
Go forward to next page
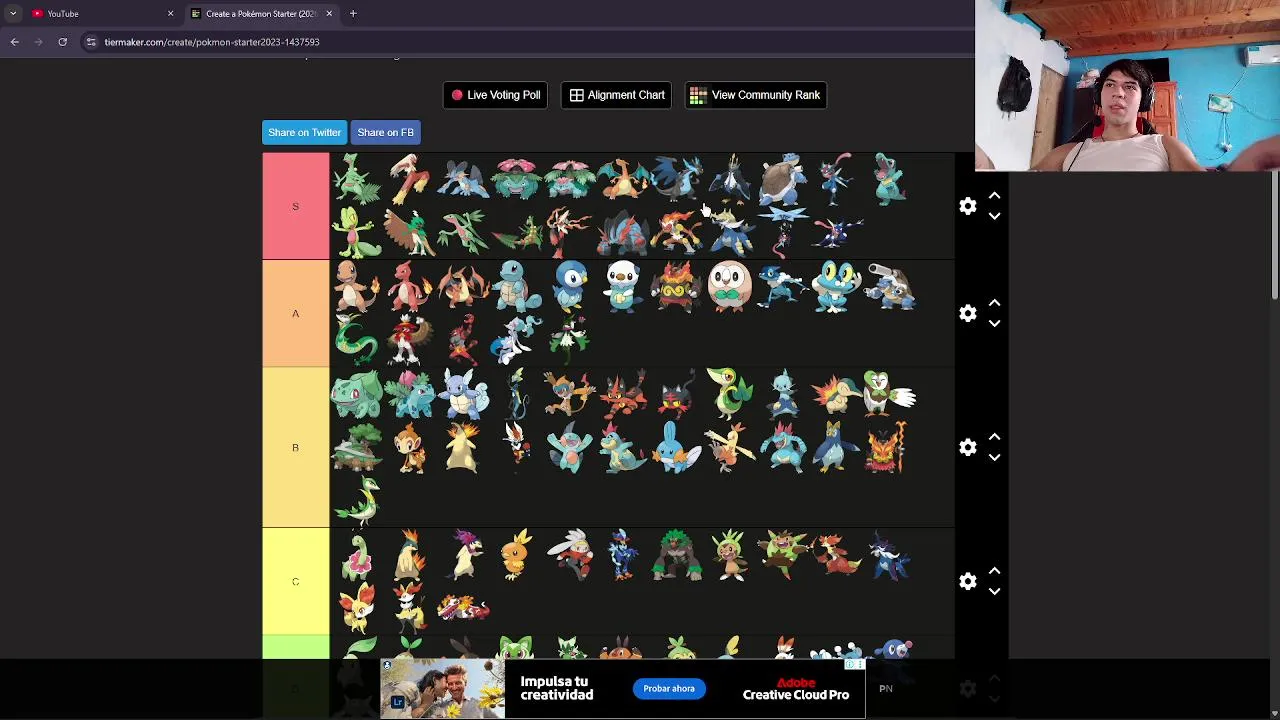point(38,42)
